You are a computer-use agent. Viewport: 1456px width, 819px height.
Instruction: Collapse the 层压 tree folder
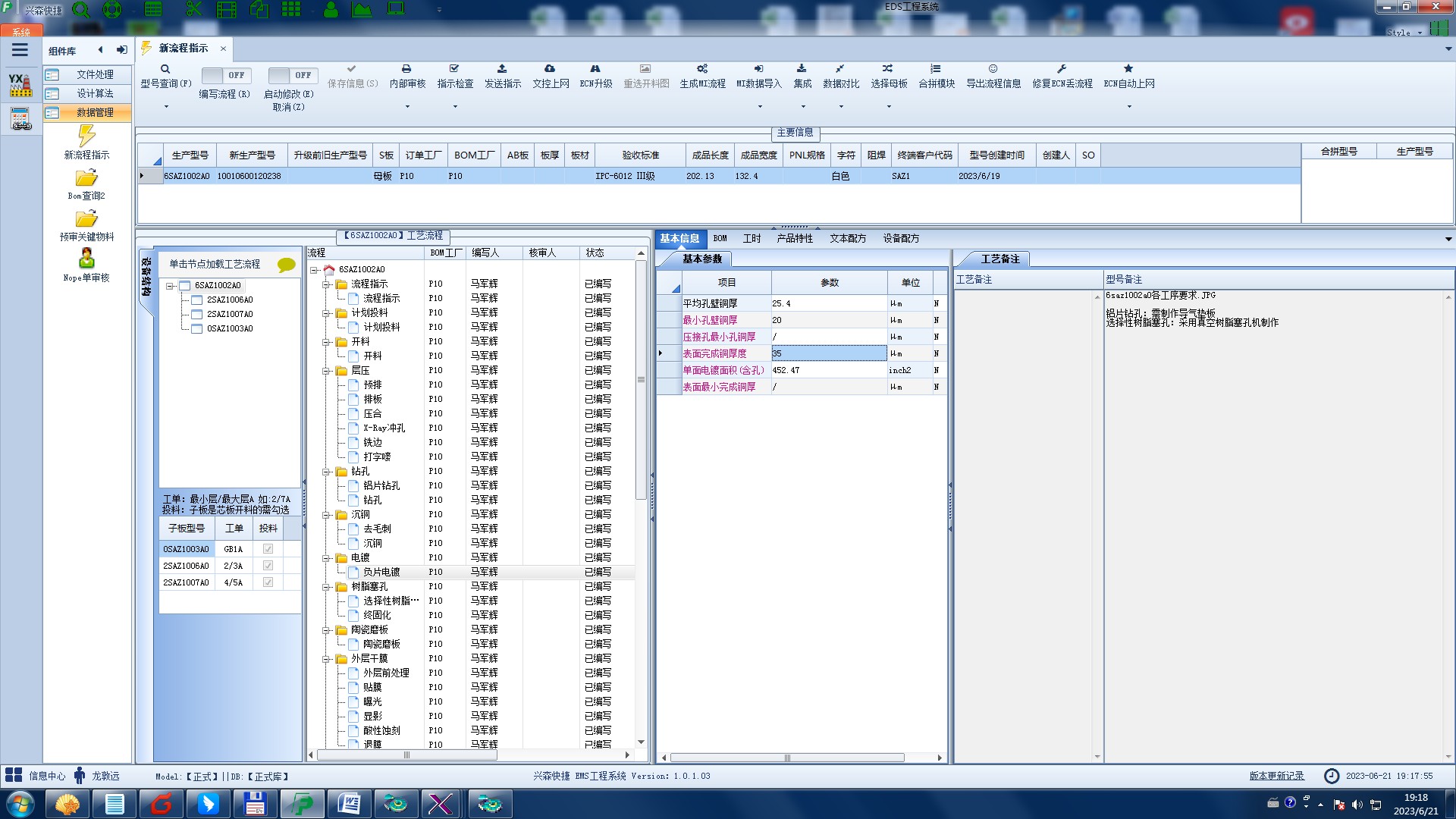pyautogui.click(x=327, y=371)
